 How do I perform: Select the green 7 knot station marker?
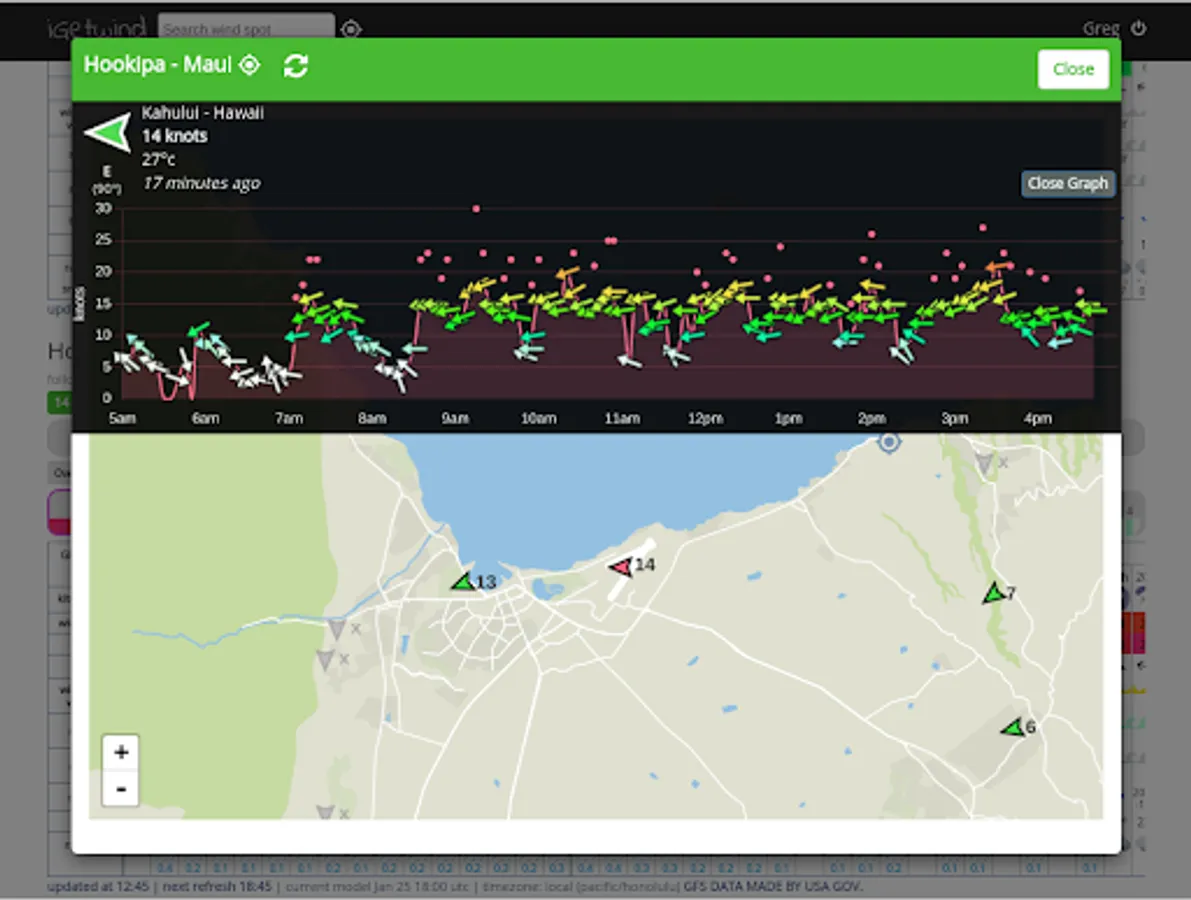point(994,593)
